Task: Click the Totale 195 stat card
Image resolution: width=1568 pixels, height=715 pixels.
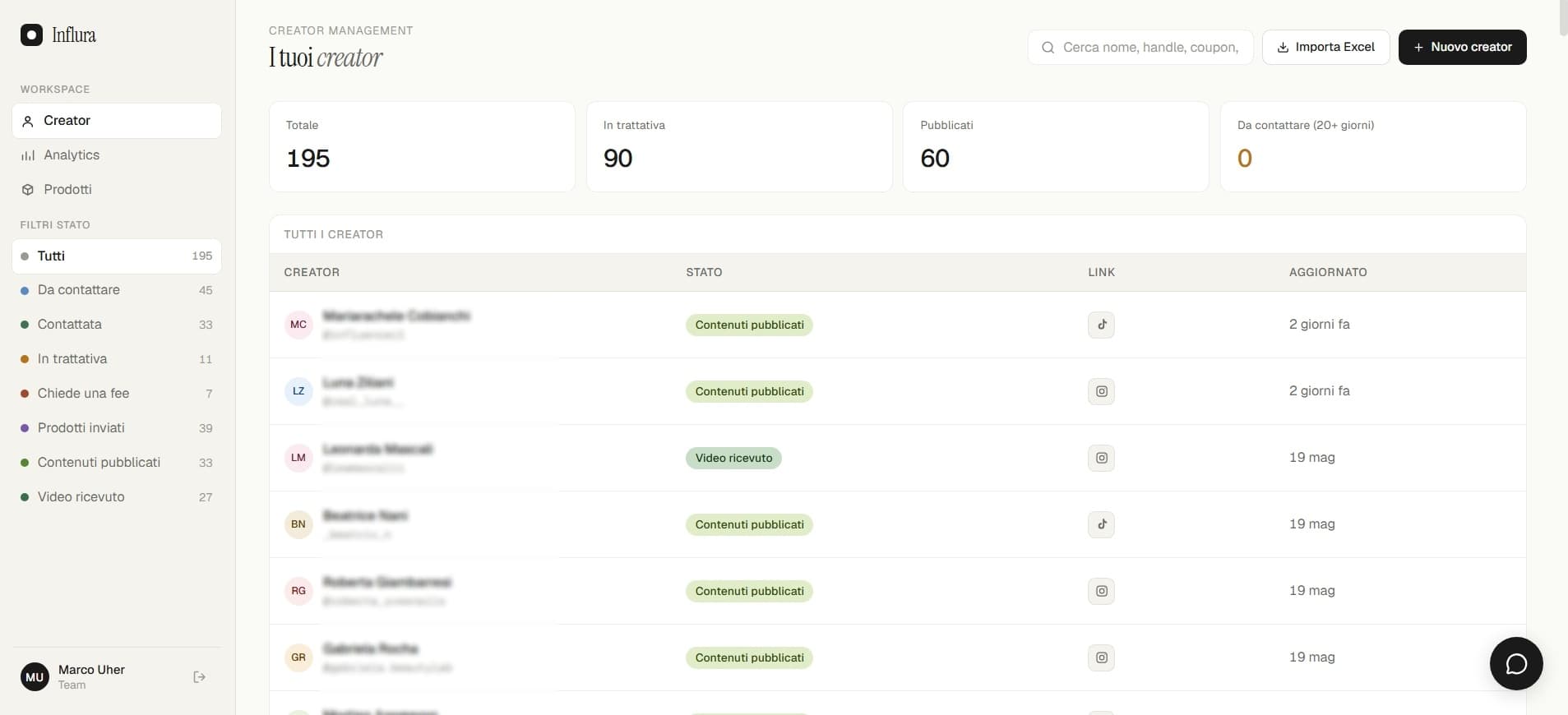Action: (422, 147)
